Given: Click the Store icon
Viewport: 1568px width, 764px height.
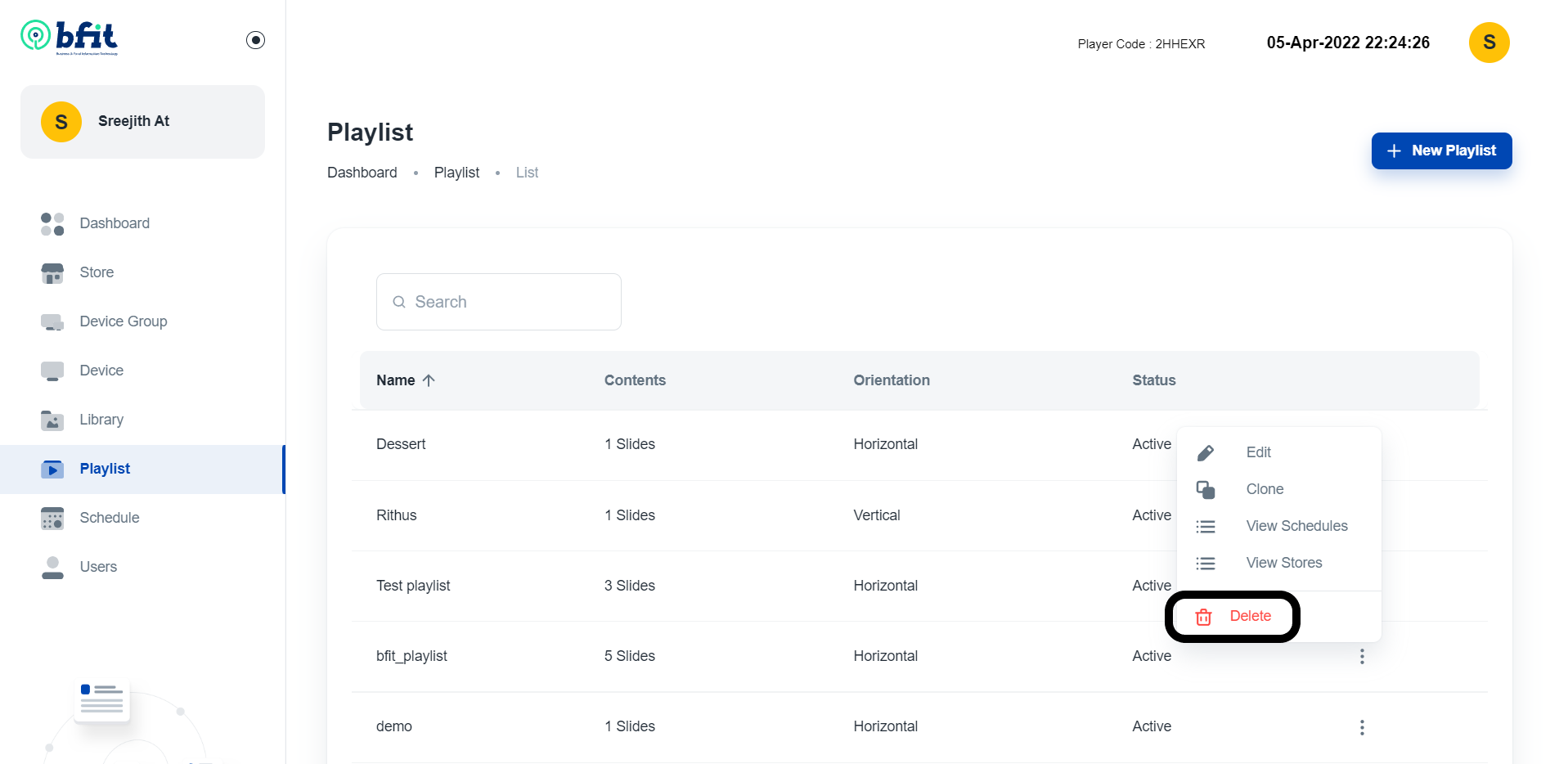Looking at the screenshot, I should [52, 273].
